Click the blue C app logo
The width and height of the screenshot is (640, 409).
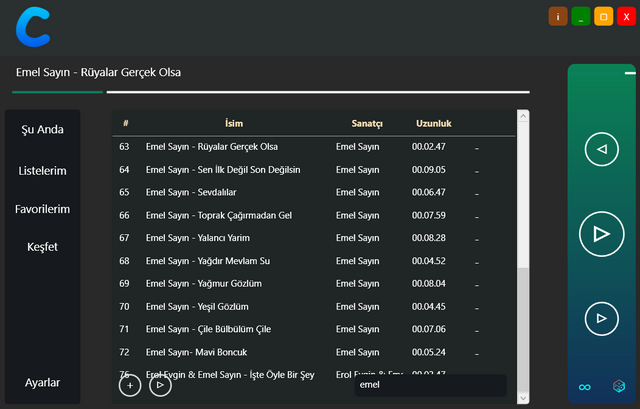pyautogui.click(x=32, y=25)
